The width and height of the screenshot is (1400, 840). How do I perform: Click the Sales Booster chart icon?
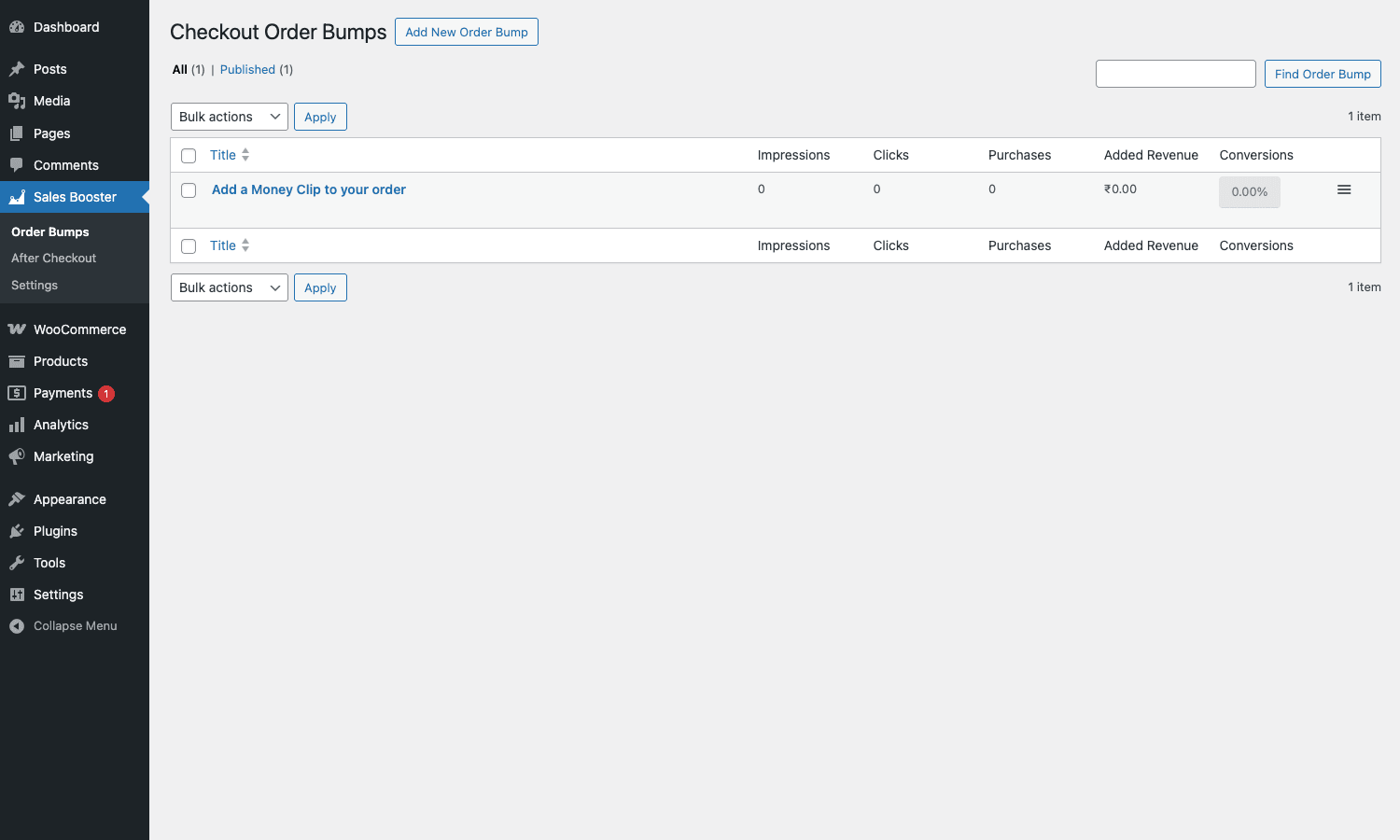(x=17, y=197)
